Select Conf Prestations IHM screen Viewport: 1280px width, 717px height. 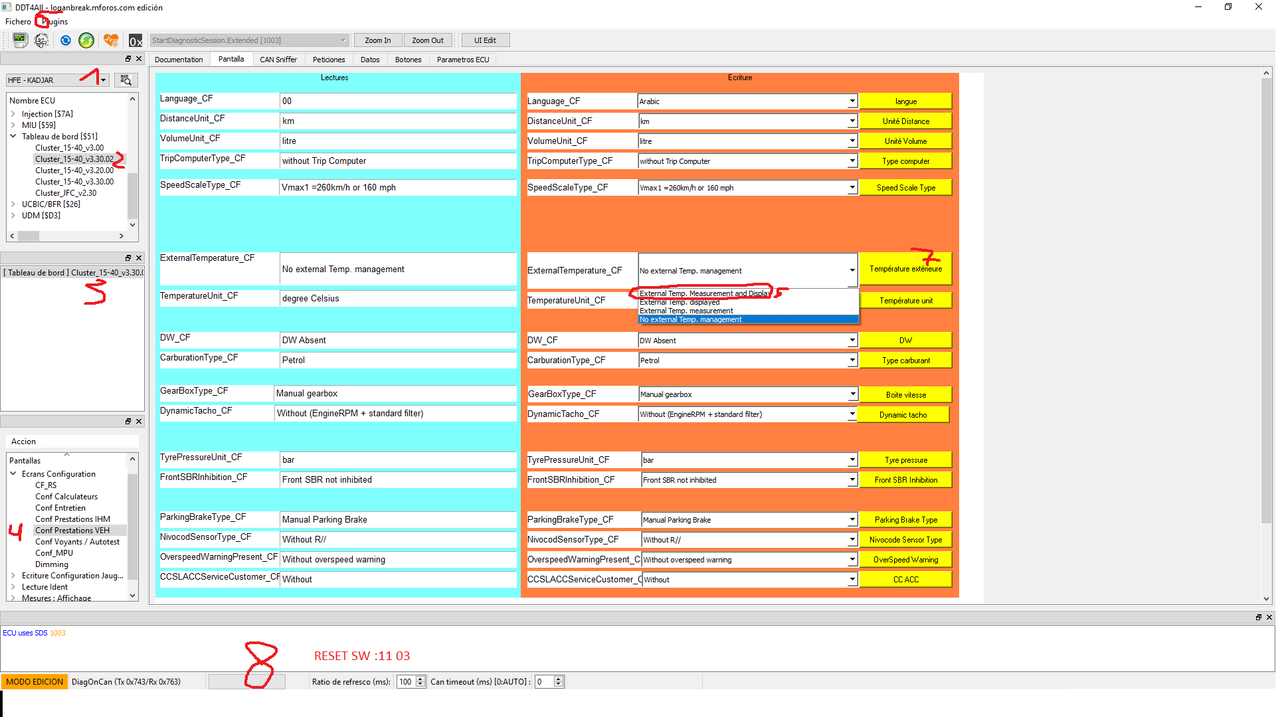[72, 519]
